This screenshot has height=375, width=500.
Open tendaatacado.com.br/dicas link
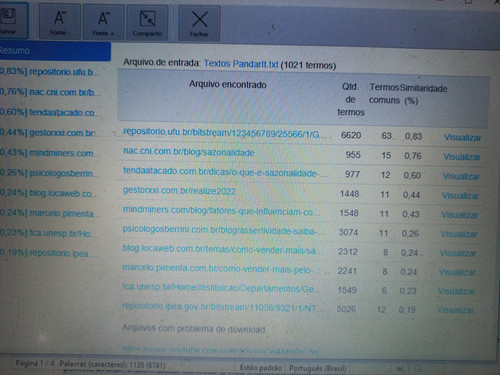tap(225, 172)
